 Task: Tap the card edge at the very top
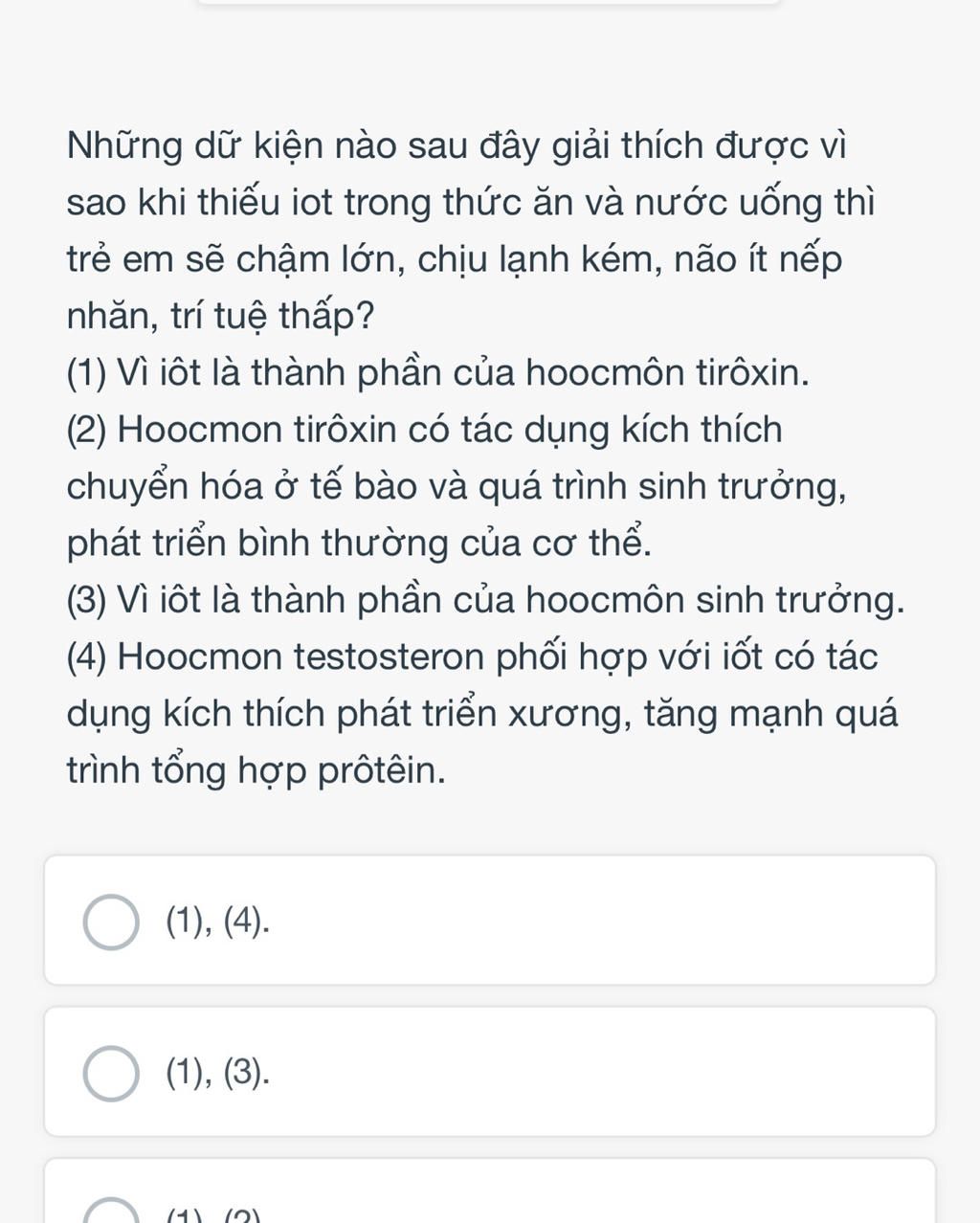tap(490, 2)
